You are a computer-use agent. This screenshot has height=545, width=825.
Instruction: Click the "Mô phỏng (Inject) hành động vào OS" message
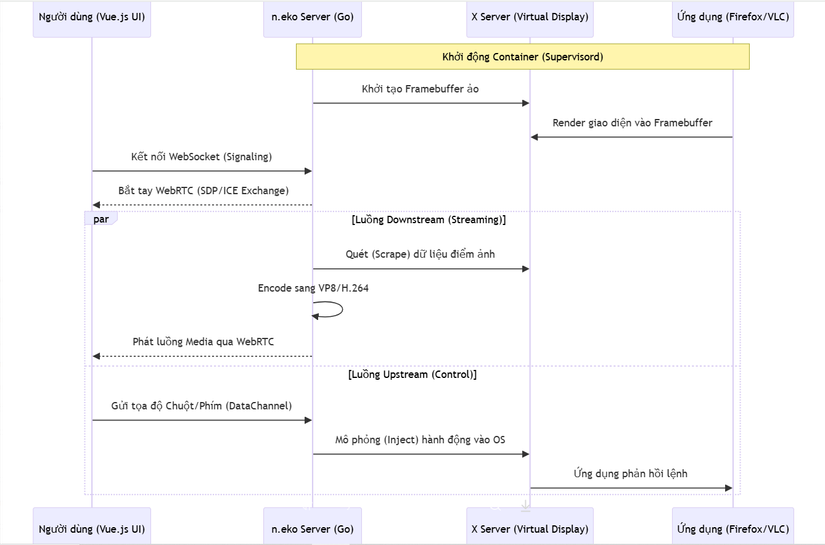[x=420, y=439]
